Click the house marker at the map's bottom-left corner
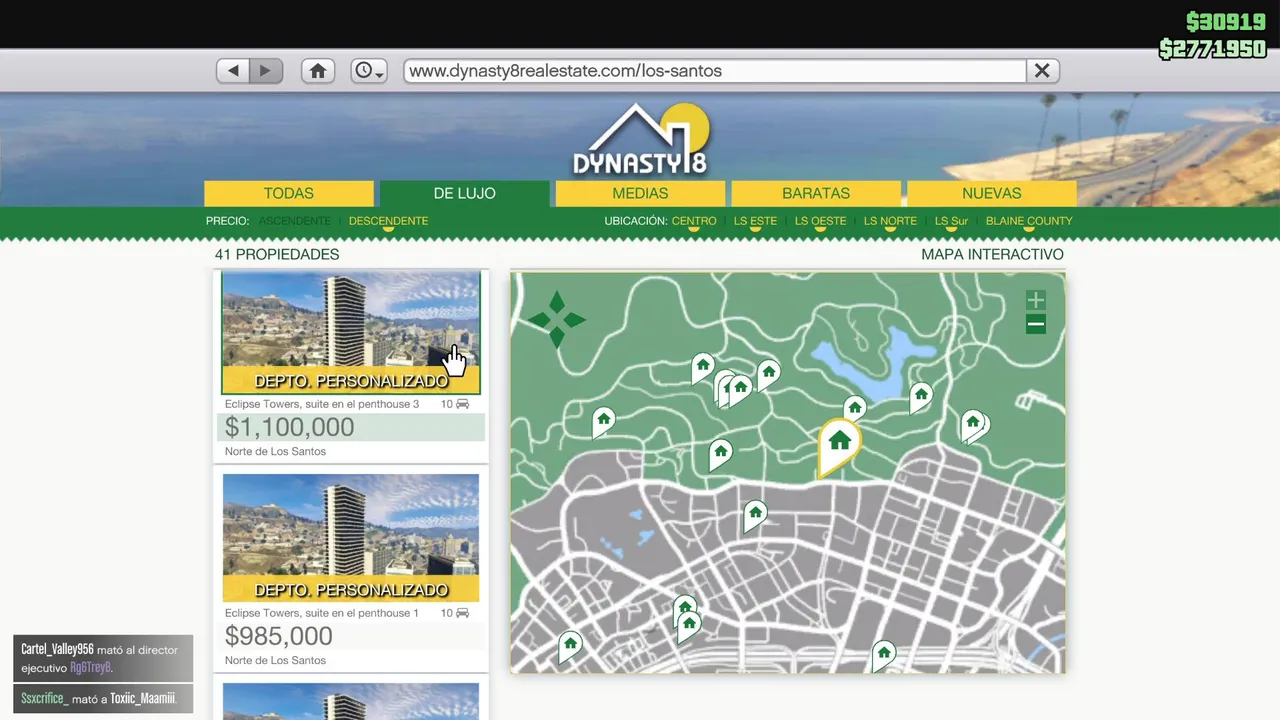 click(x=570, y=646)
